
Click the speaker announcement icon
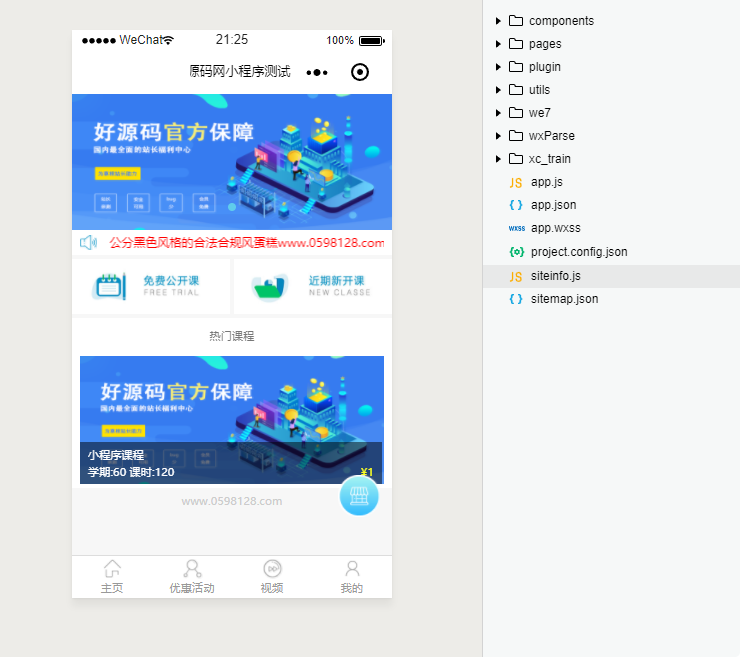[88, 243]
